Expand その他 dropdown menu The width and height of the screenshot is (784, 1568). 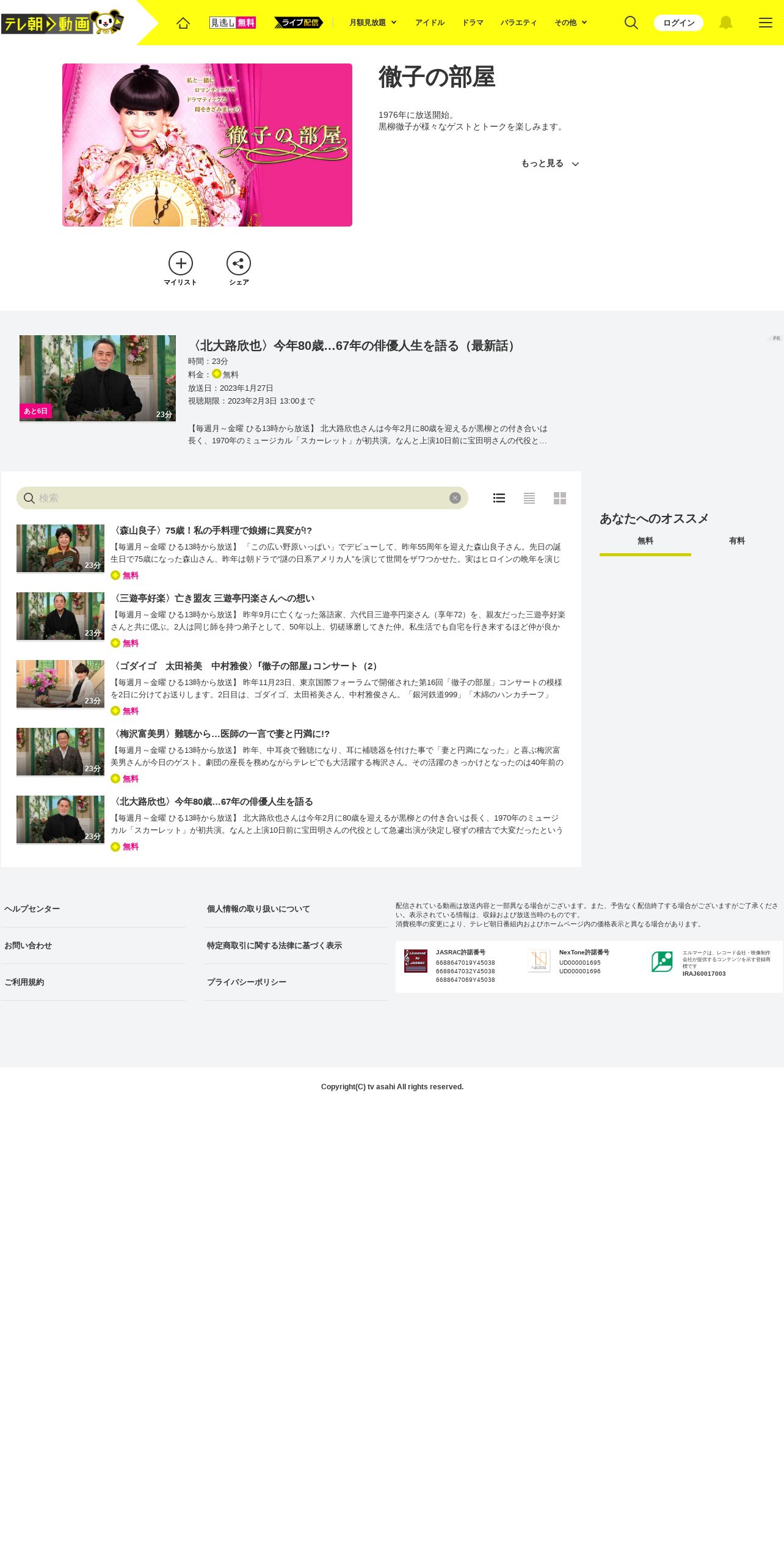pyautogui.click(x=570, y=23)
